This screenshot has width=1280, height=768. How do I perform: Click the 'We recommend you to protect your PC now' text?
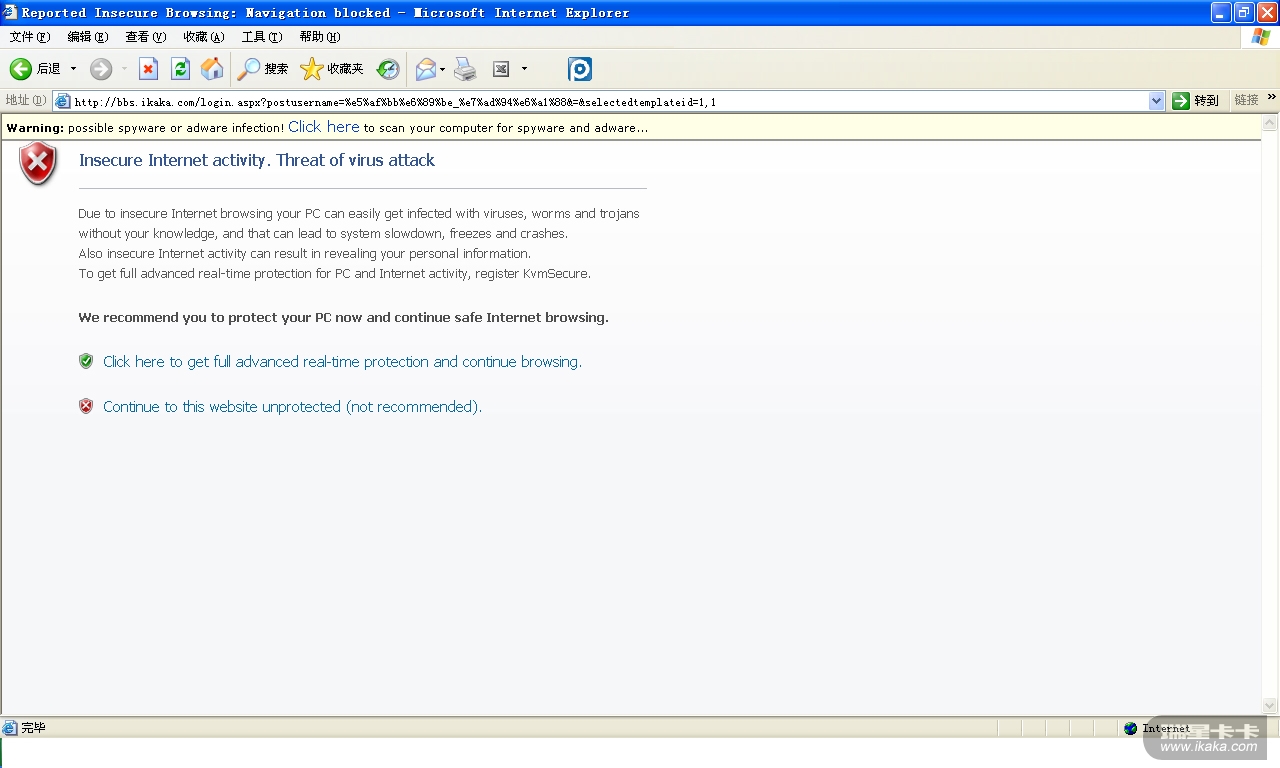[343, 318]
